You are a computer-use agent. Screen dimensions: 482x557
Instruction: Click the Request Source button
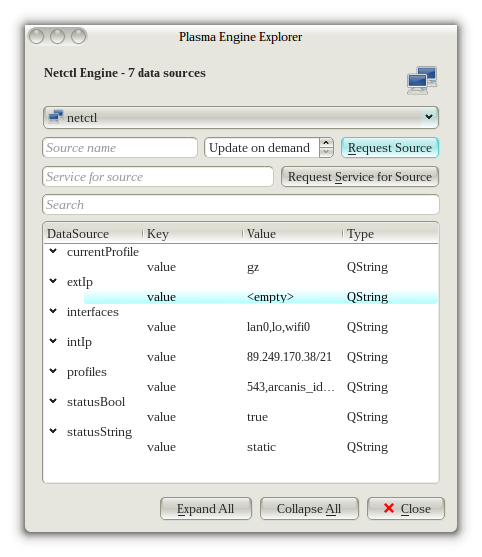[x=390, y=147]
